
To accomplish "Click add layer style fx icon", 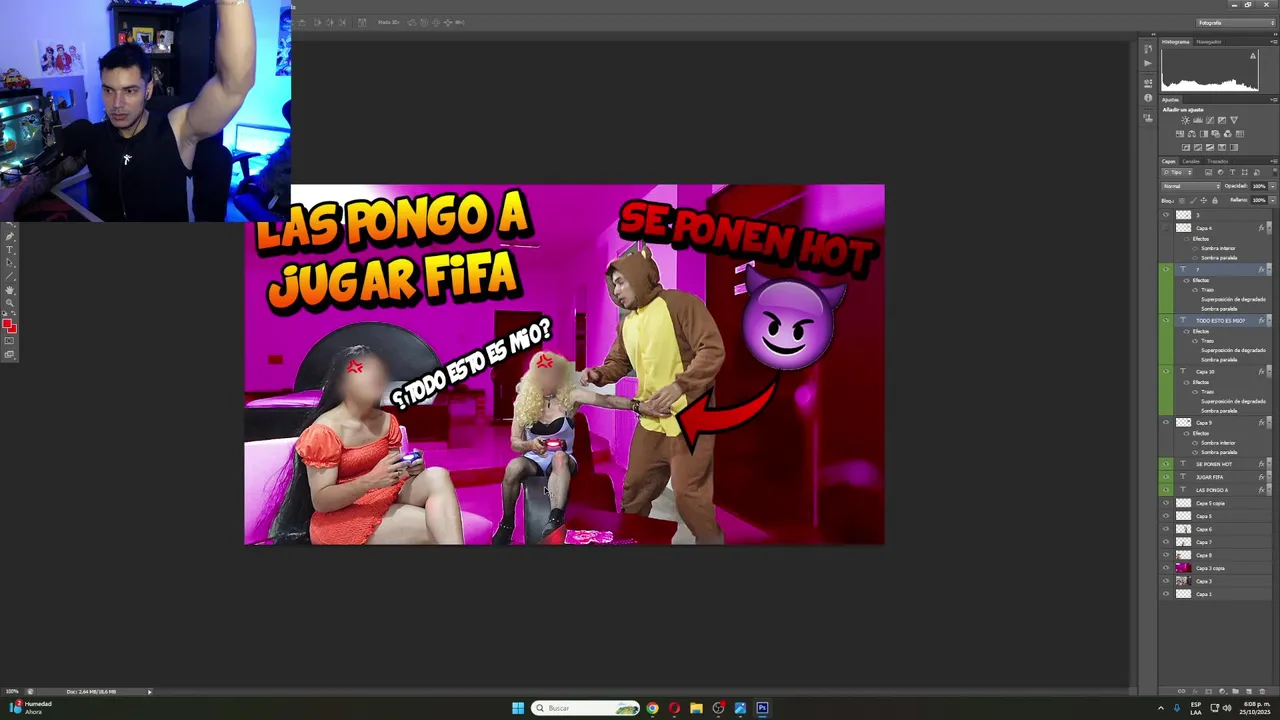I will pyautogui.click(x=1196, y=691).
